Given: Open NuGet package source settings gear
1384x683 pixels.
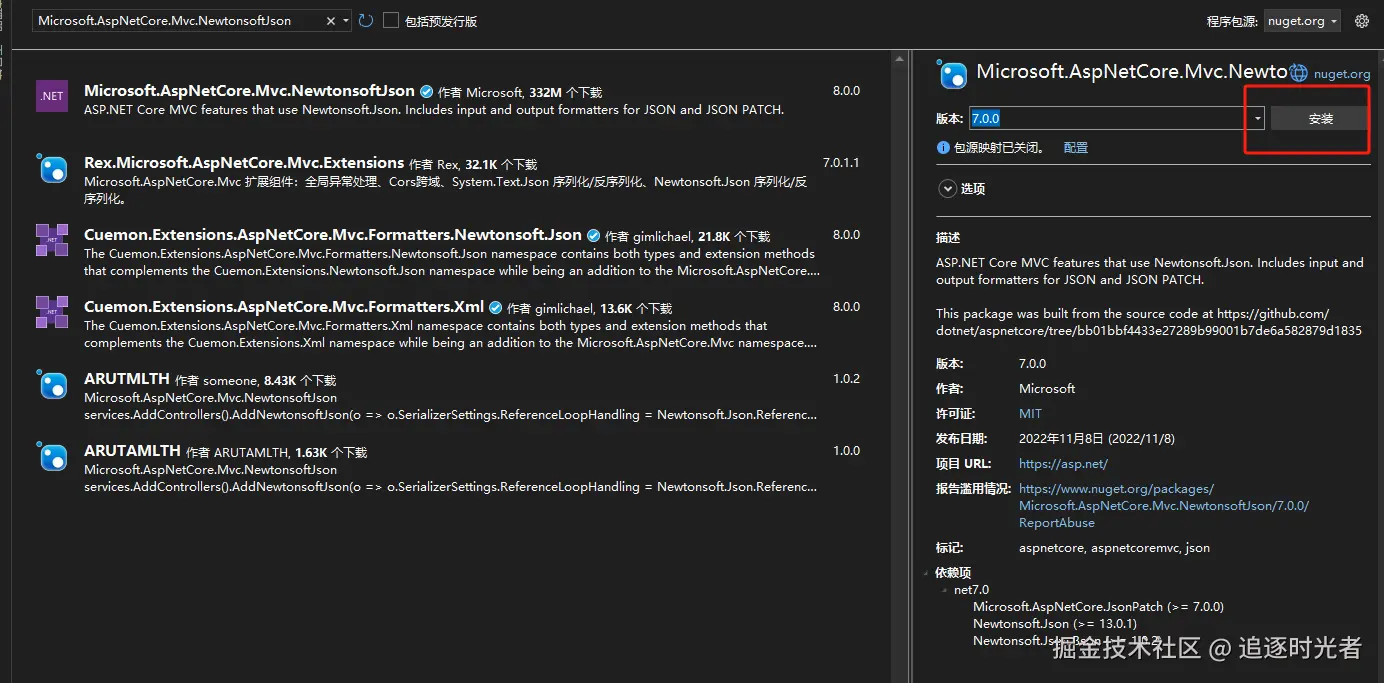Looking at the screenshot, I should tap(1361, 21).
